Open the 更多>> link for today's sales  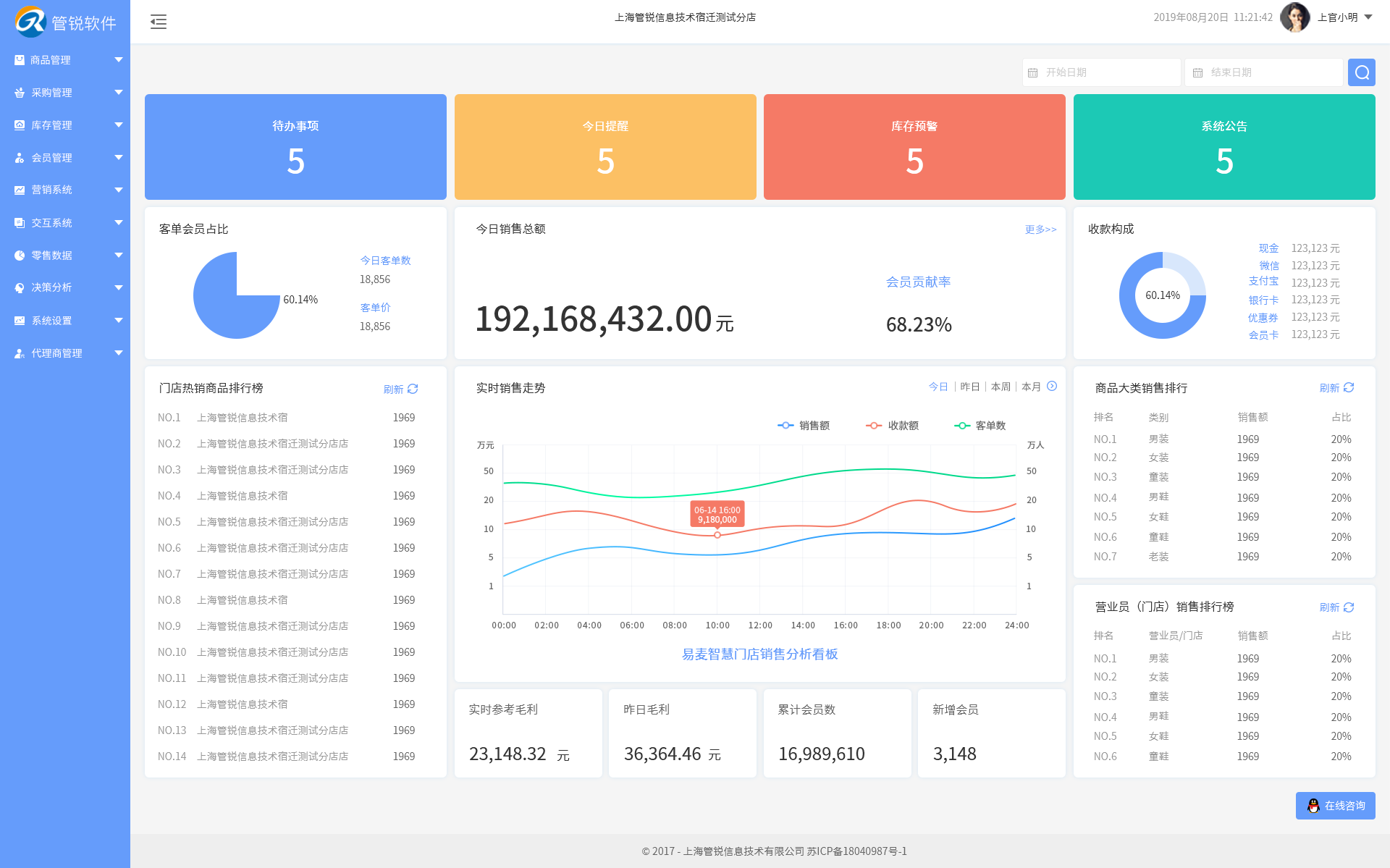pos(1040,229)
